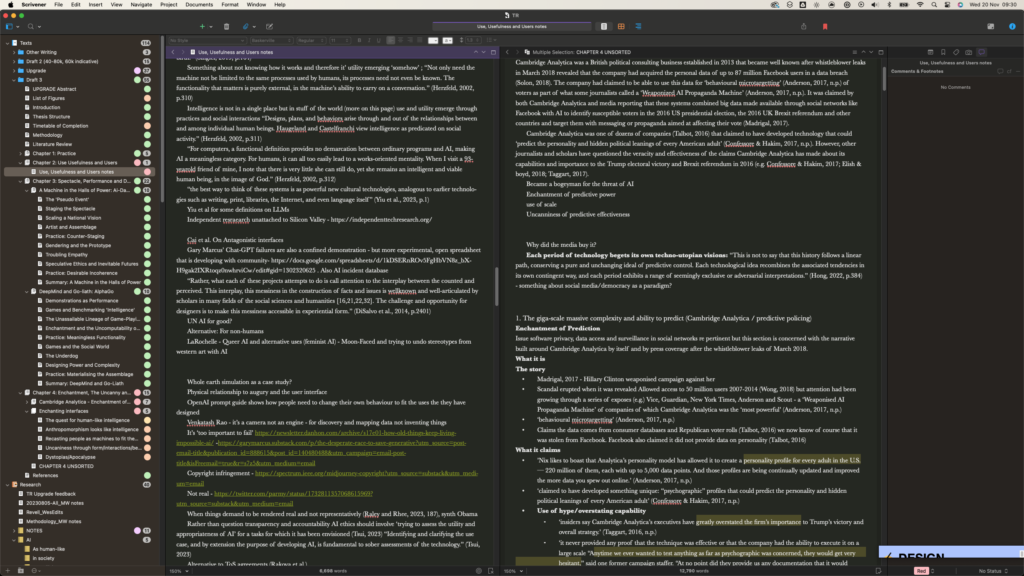The image size is (1024, 576).
Task: Open the twitter.com/parmy status link
Action: point(293,494)
